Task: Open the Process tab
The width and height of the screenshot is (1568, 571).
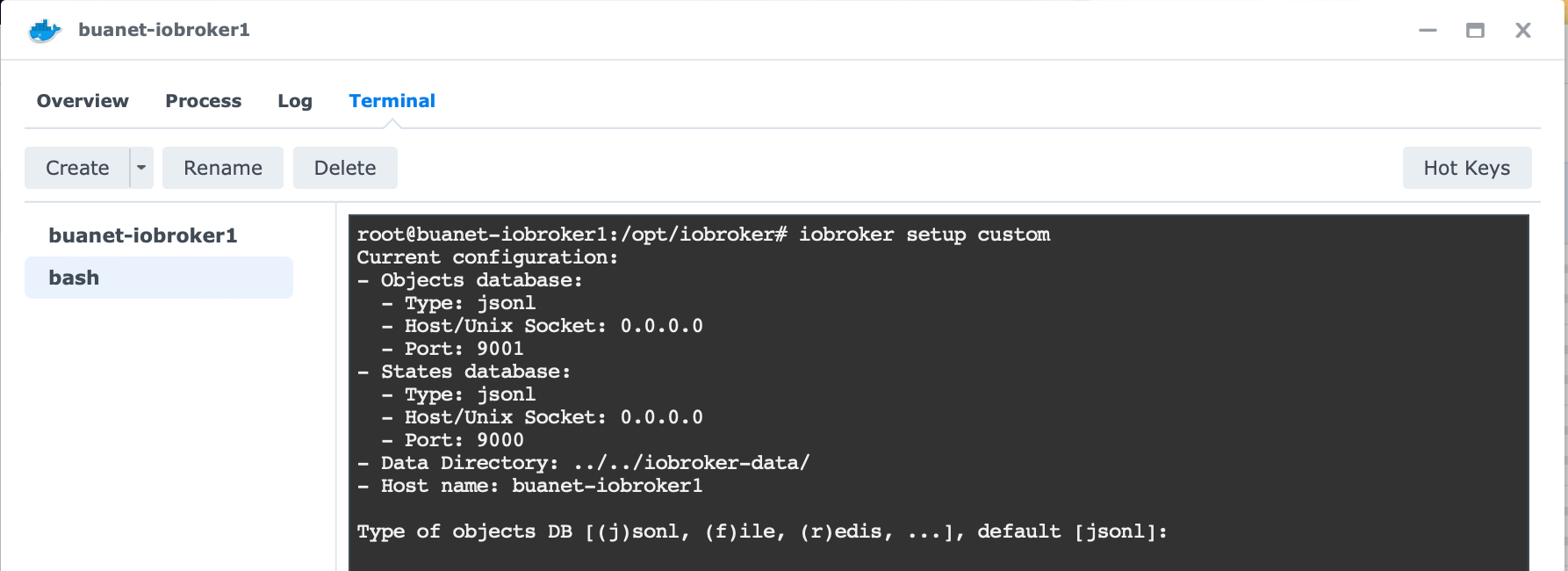Action: (203, 101)
